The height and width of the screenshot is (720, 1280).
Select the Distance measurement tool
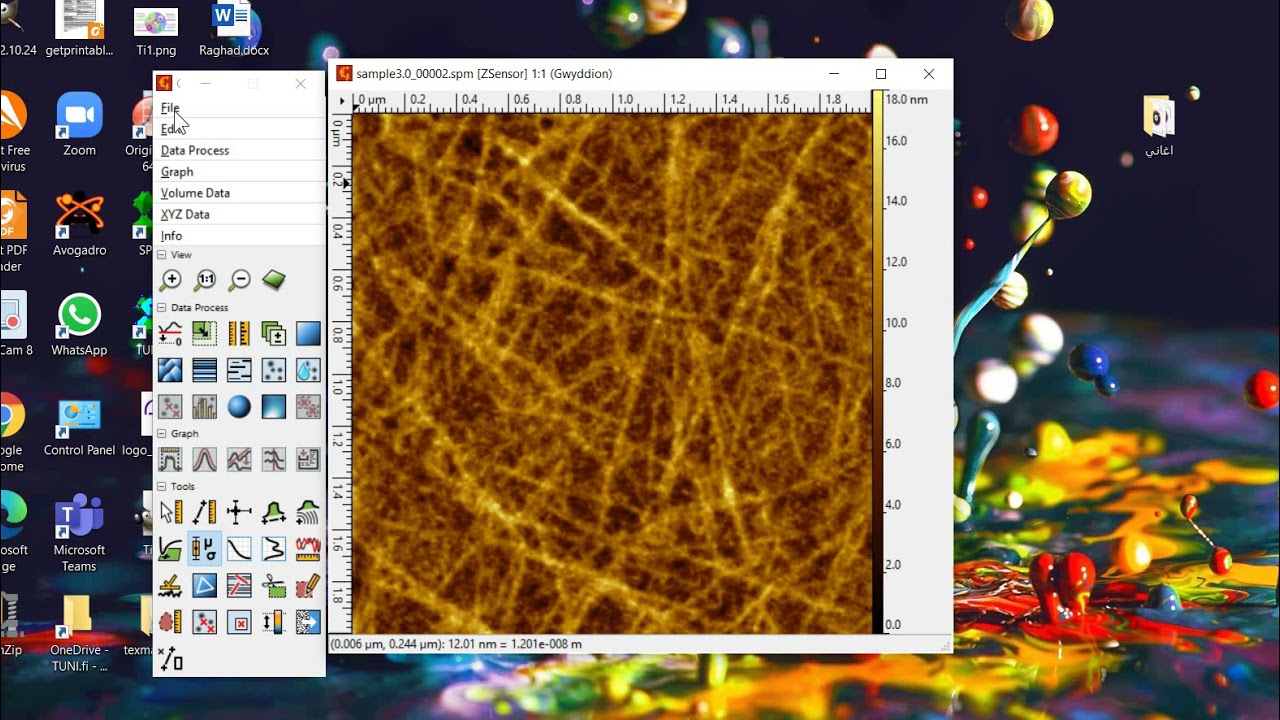(205, 512)
